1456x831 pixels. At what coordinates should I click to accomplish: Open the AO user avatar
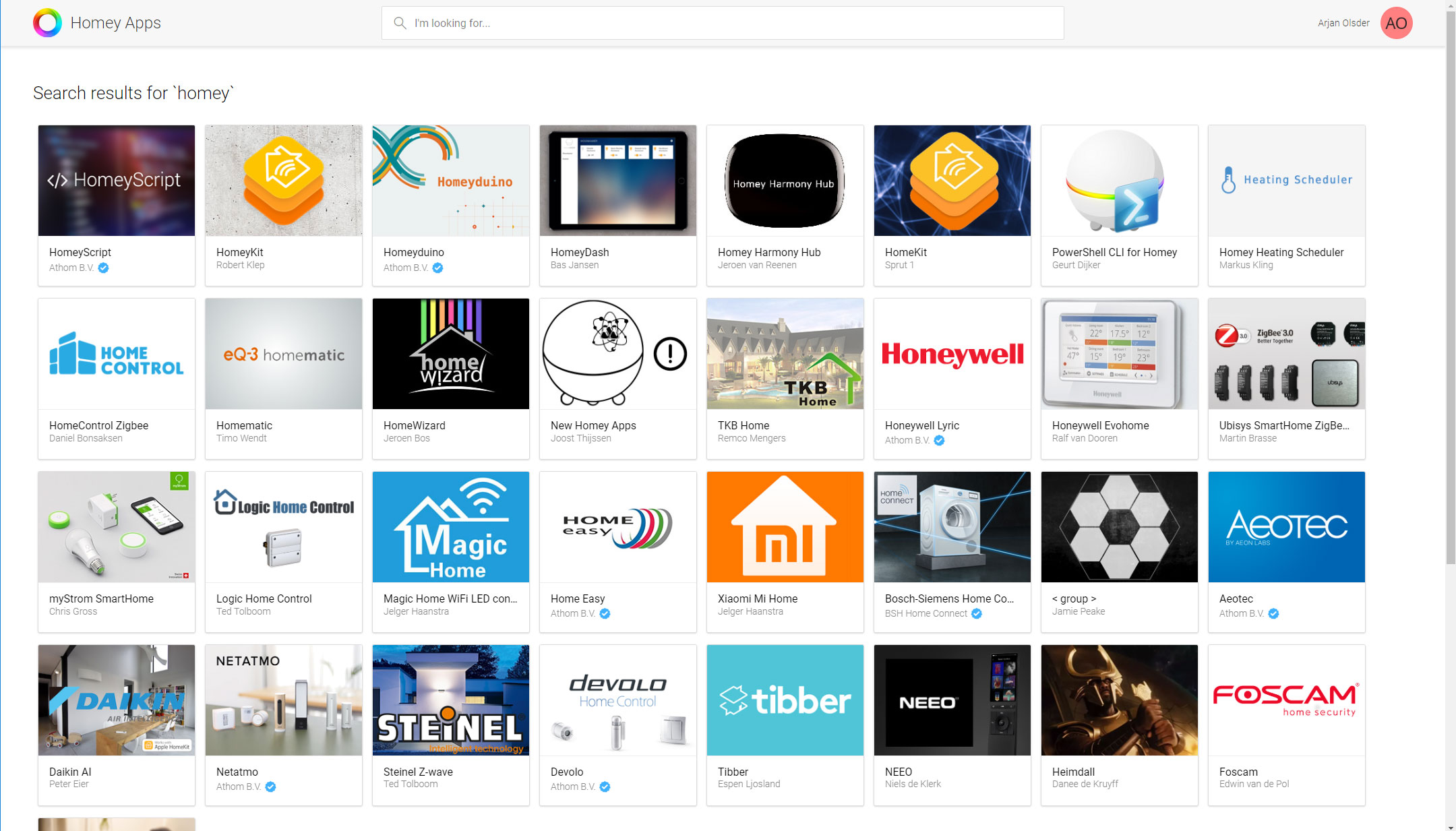click(1396, 23)
